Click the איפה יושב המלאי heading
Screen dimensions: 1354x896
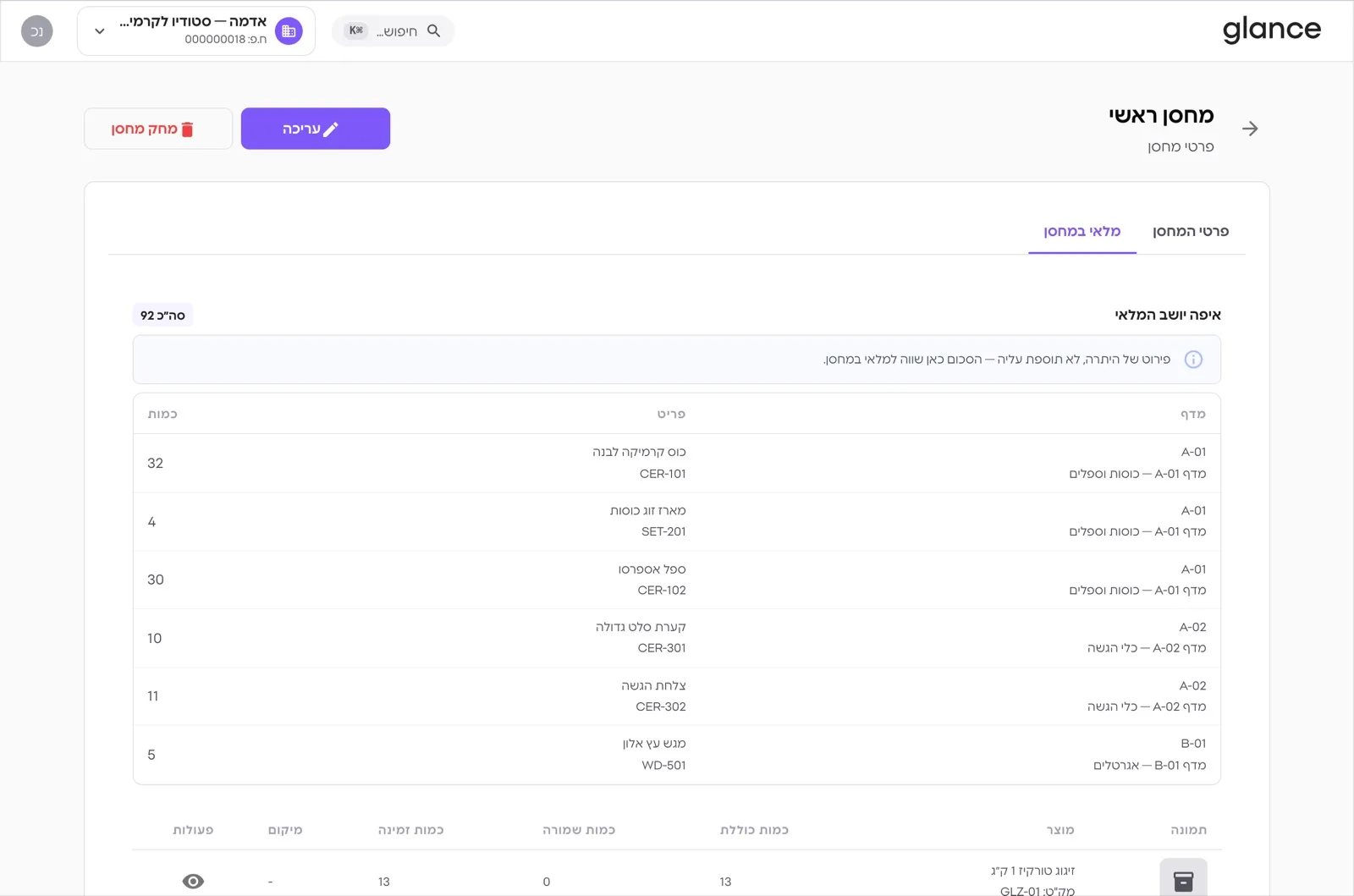[1168, 315]
